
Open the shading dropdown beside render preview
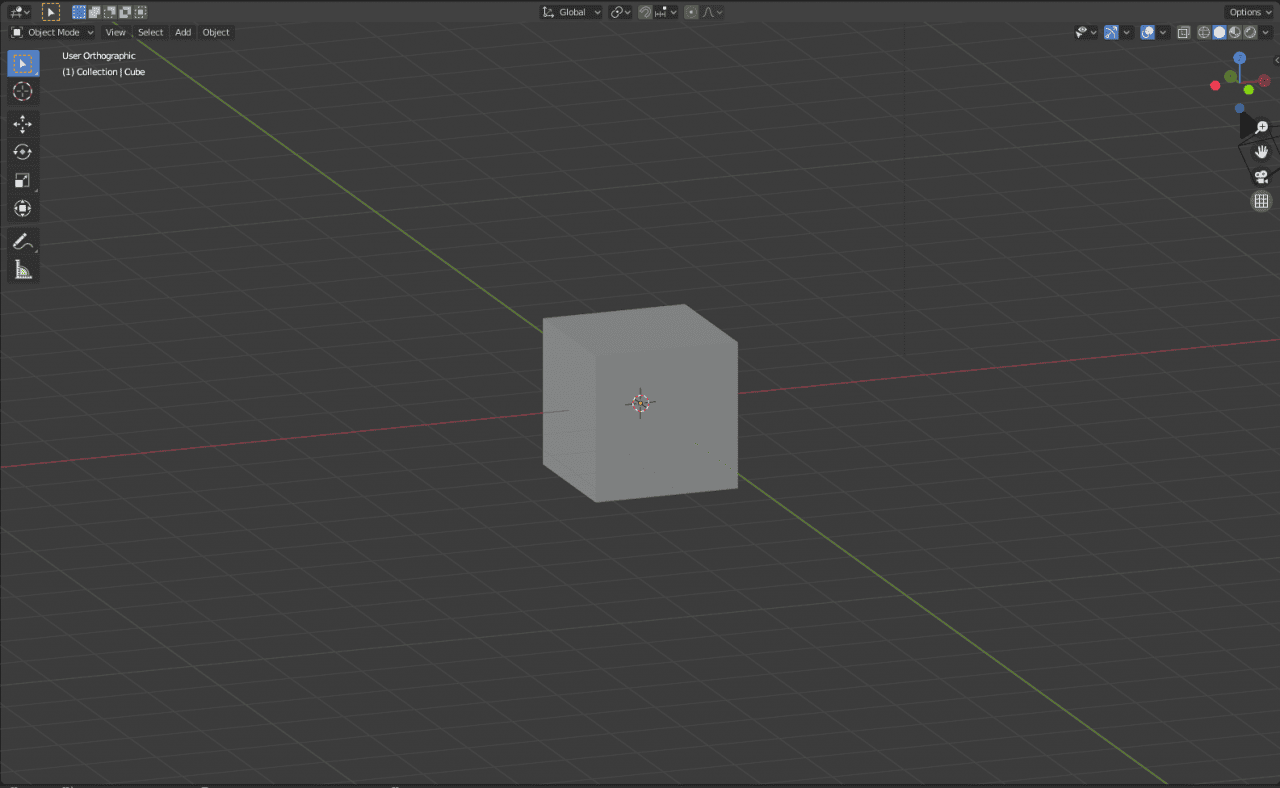click(x=1266, y=32)
